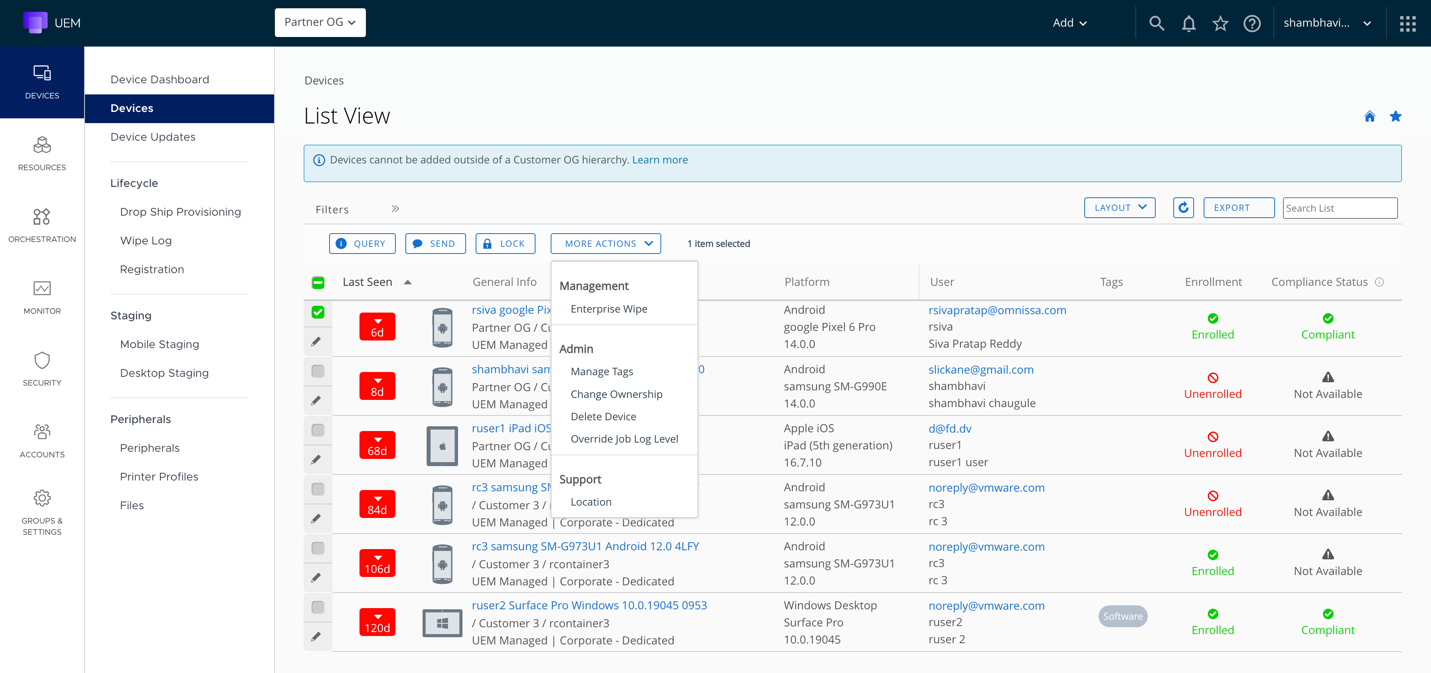Open the Partner OG selector
The width and height of the screenshot is (1431, 673).
click(x=320, y=22)
